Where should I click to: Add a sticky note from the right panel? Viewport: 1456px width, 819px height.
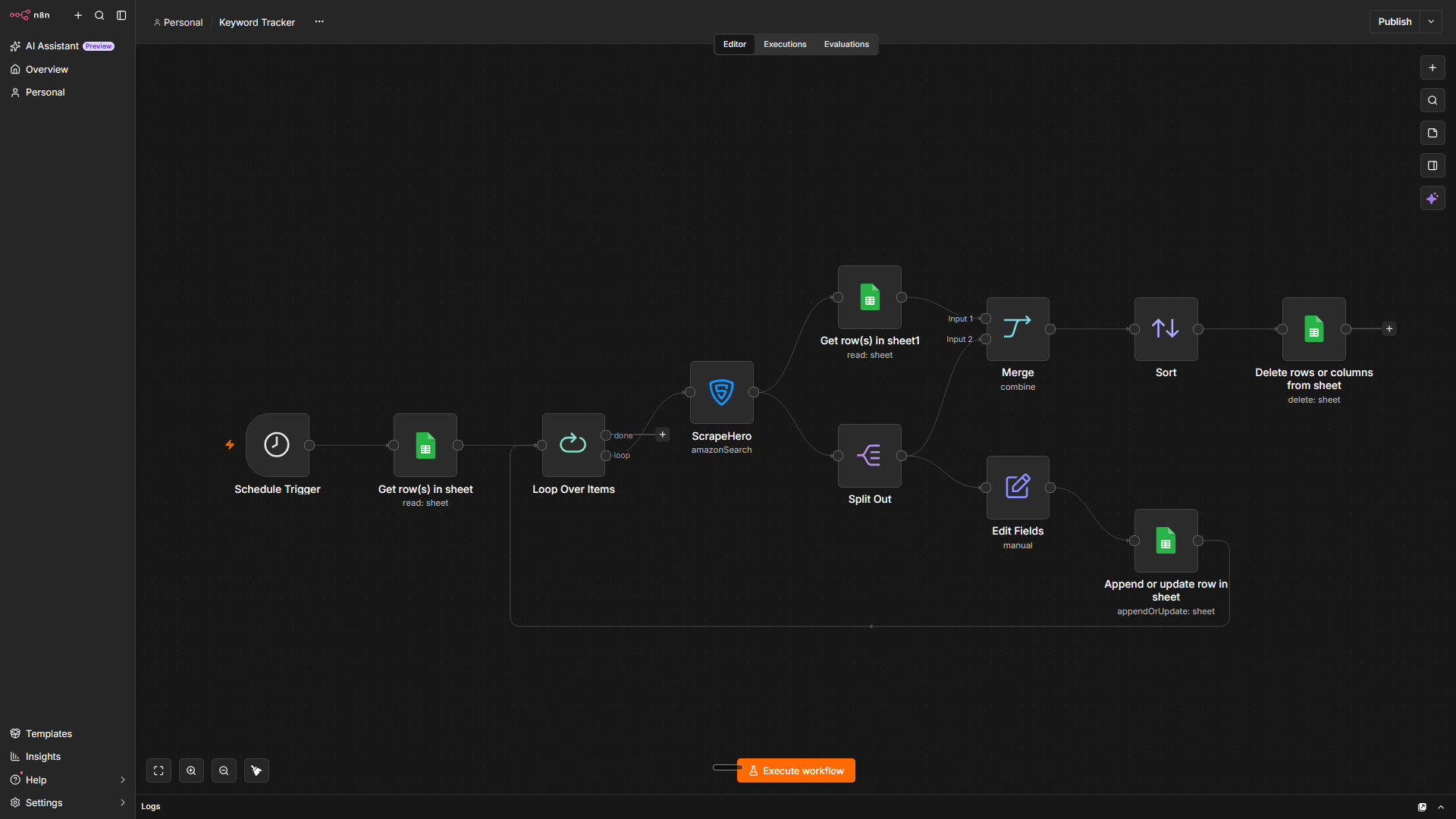(1432, 133)
